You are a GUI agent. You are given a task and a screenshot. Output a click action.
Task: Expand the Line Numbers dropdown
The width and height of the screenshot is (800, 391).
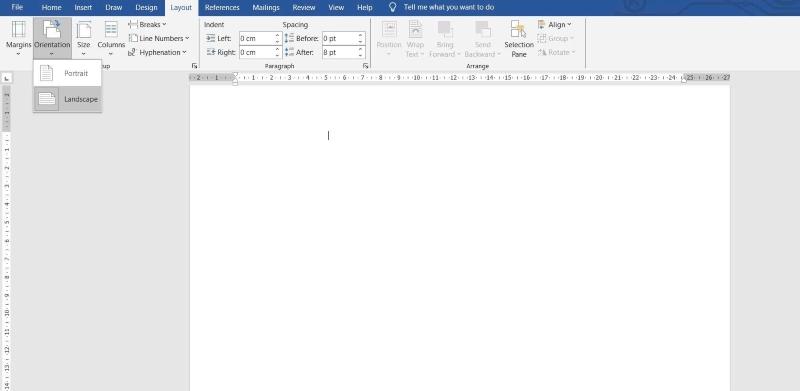159,38
